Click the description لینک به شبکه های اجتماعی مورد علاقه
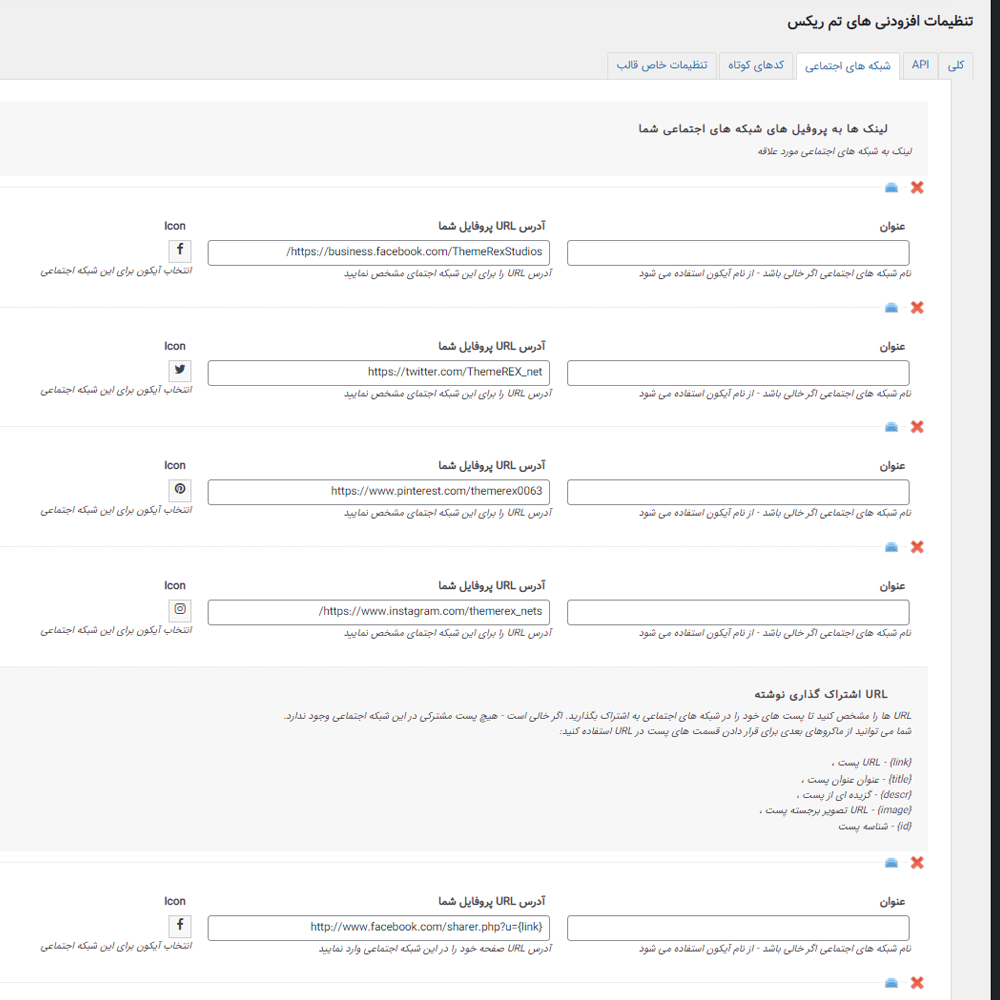 [x=835, y=151]
